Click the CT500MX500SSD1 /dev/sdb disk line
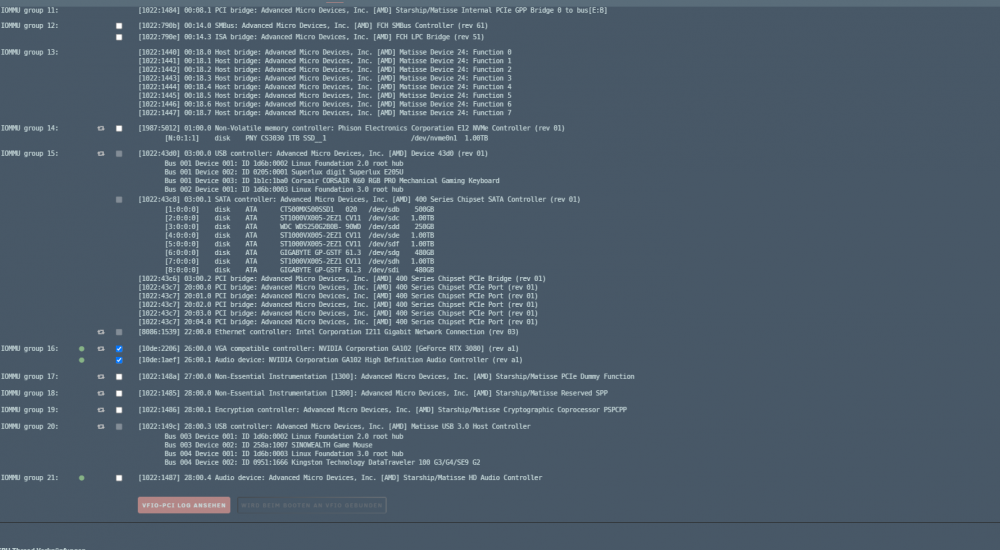Screen dimensions: 1000x550 [x=299, y=209]
